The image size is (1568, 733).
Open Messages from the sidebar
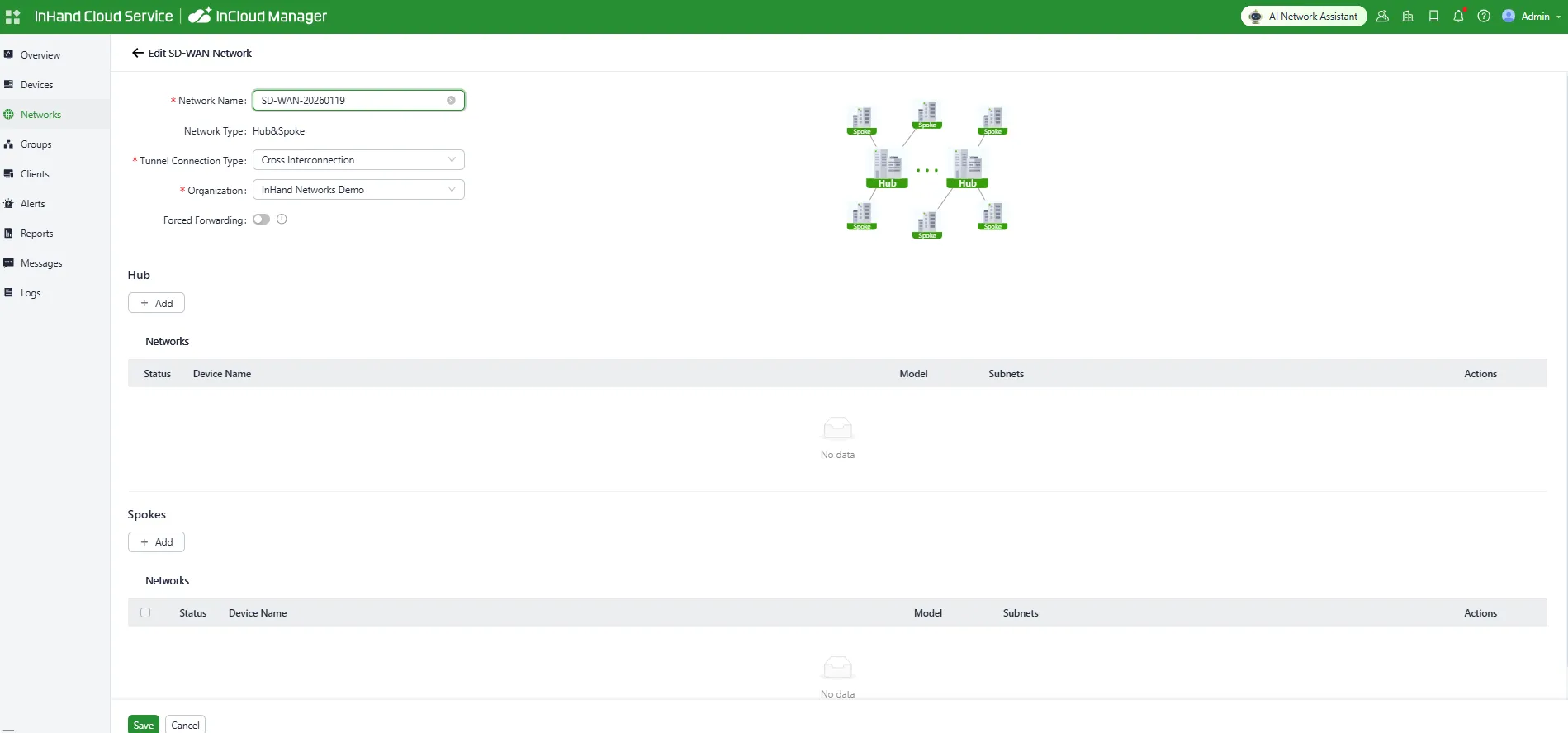(x=54, y=263)
